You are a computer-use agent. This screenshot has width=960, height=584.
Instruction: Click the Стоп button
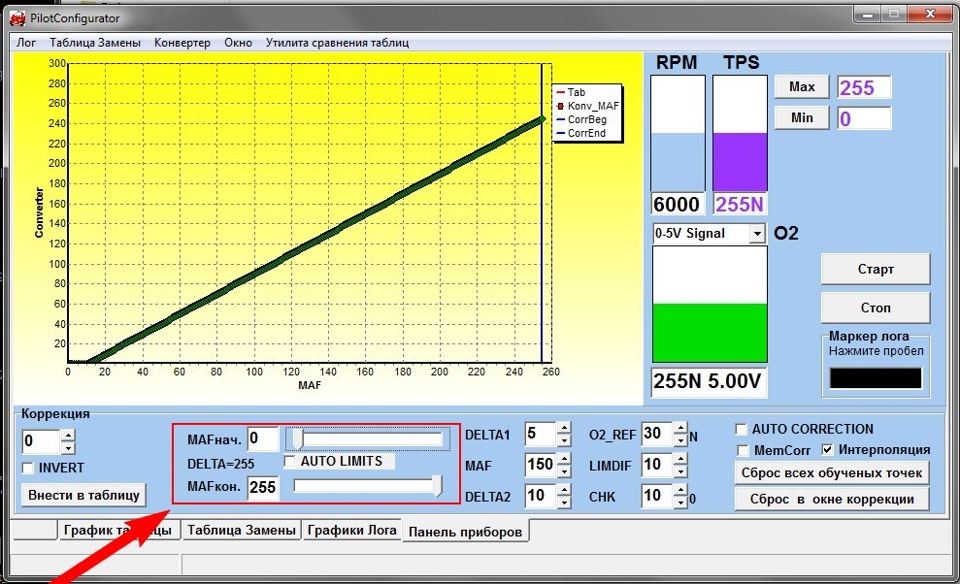click(x=876, y=307)
